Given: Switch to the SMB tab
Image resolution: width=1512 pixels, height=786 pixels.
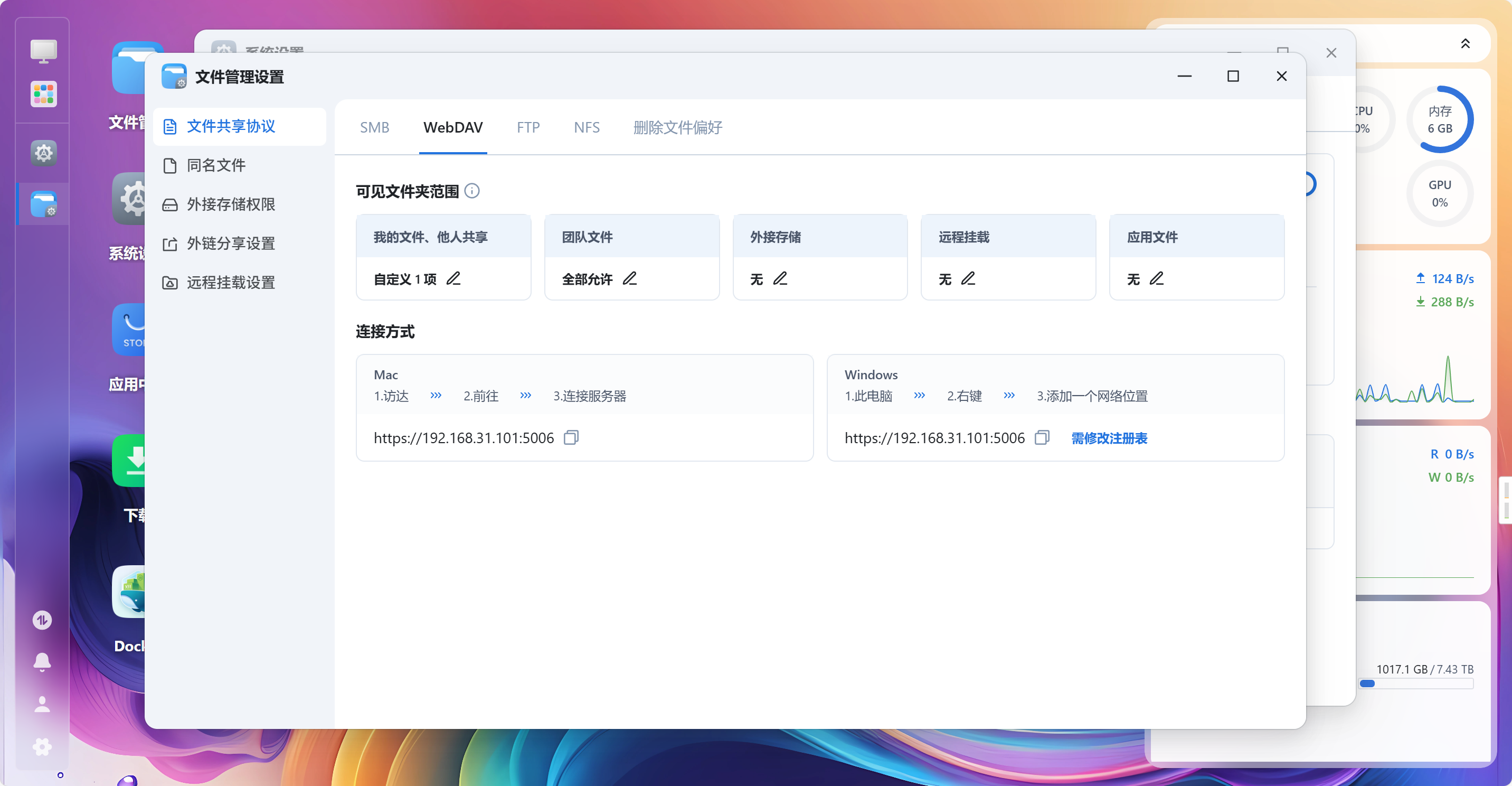Looking at the screenshot, I should [x=374, y=127].
